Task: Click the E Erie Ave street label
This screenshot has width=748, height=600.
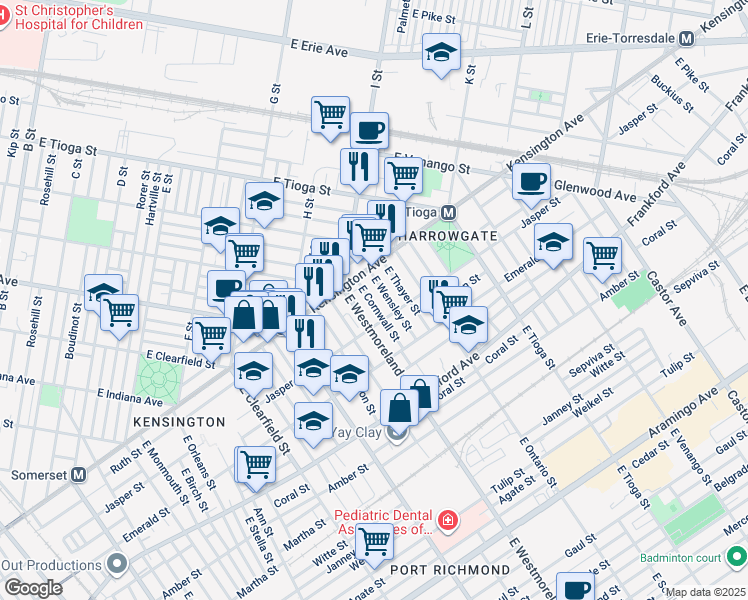Action: pos(319,48)
